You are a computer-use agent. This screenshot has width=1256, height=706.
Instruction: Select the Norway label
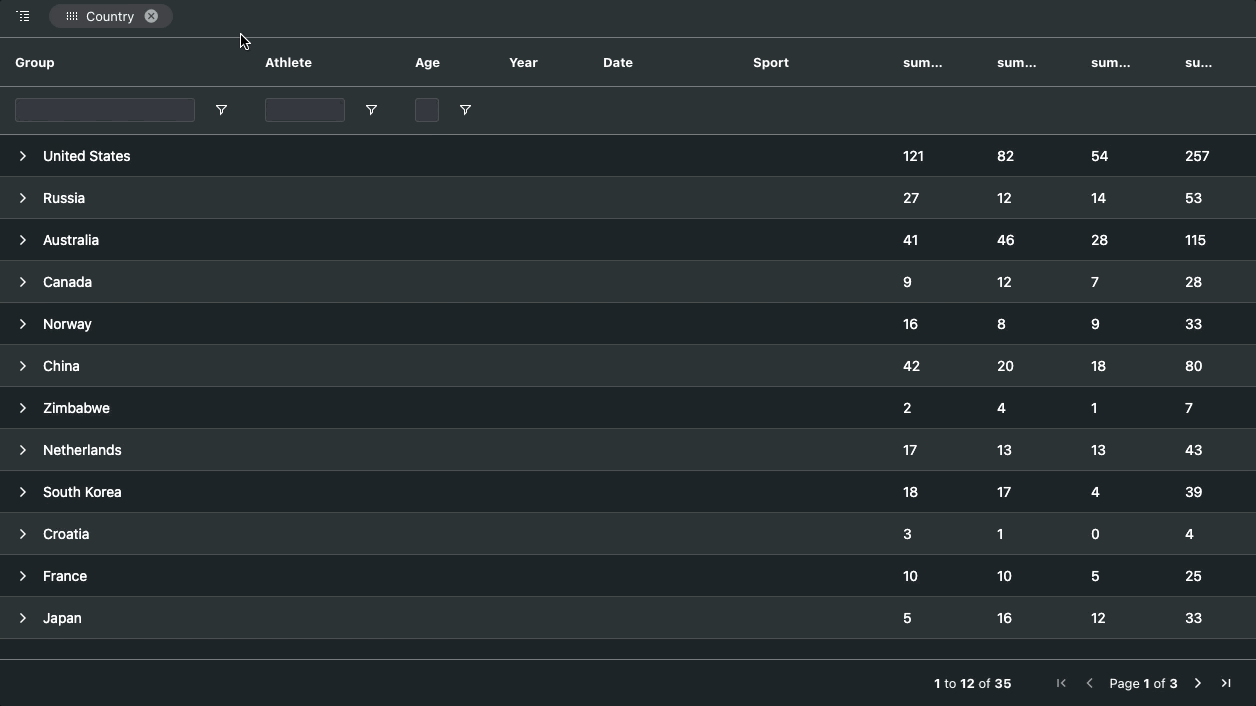click(67, 324)
